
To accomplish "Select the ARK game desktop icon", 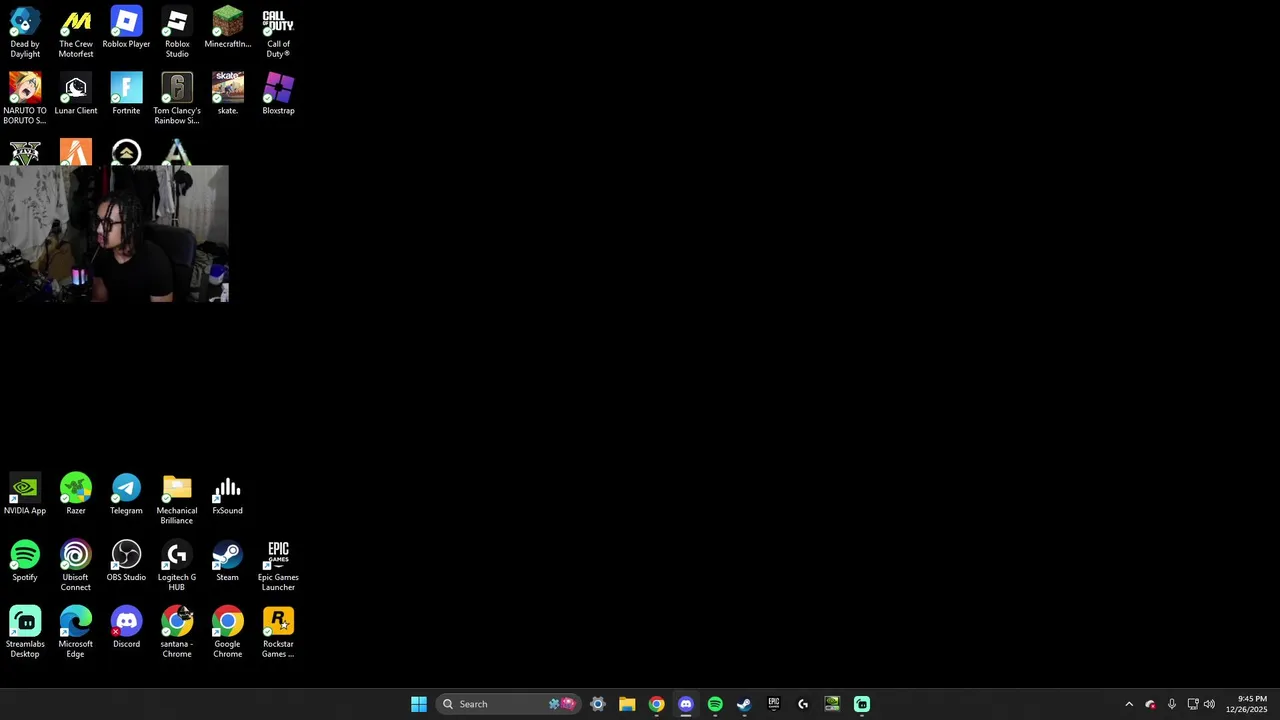I will click(x=177, y=153).
